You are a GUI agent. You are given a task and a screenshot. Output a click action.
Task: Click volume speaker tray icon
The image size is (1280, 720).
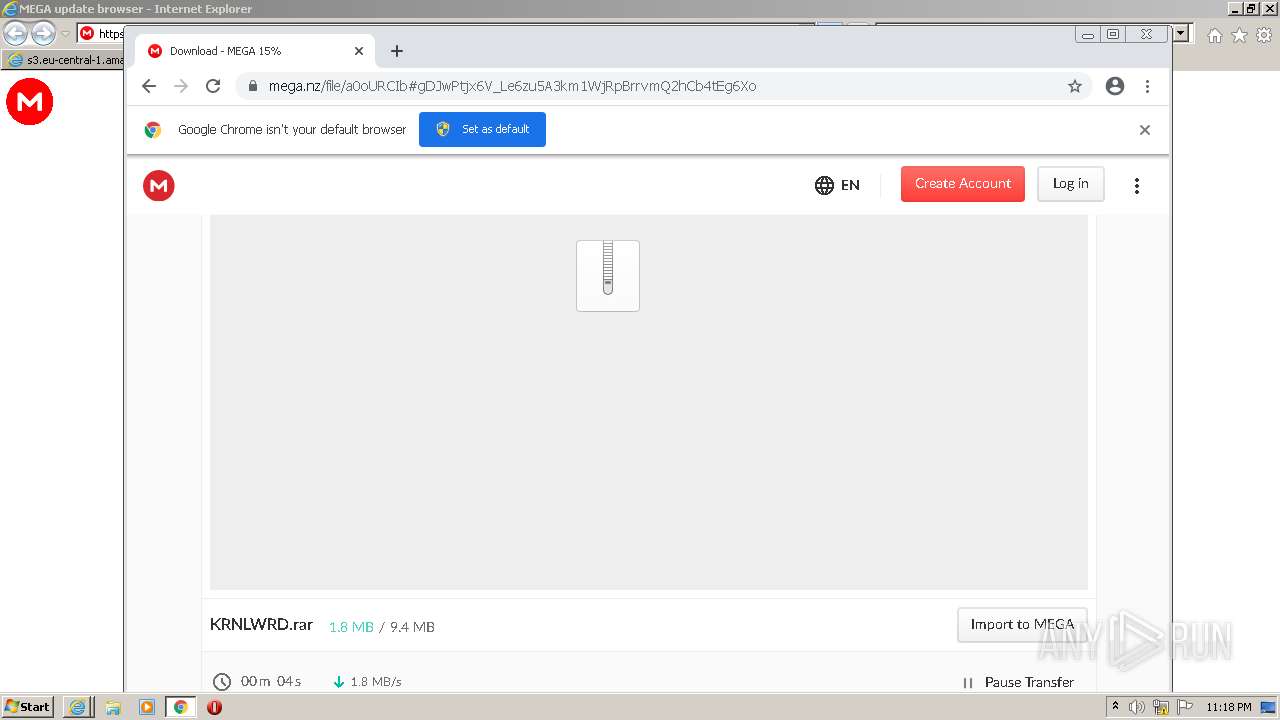tap(1137, 707)
